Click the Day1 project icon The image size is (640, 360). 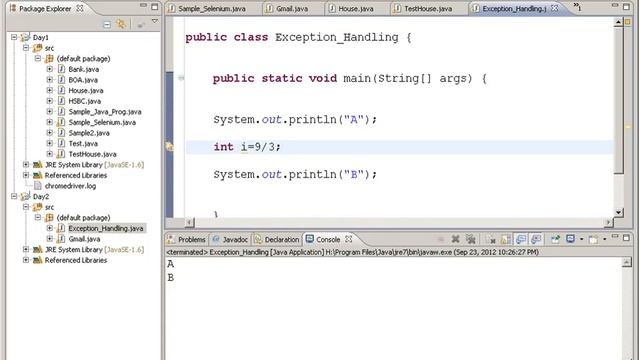(x=25, y=38)
